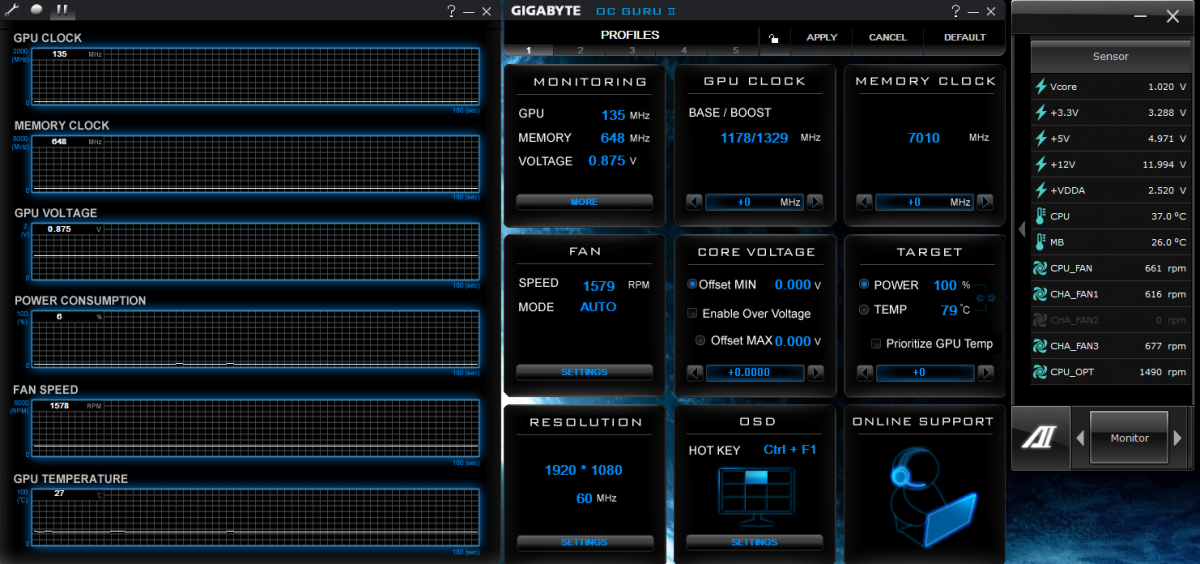
Task: Click the Vcore lightning sensor icon
Action: click(x=1040, y=87)
